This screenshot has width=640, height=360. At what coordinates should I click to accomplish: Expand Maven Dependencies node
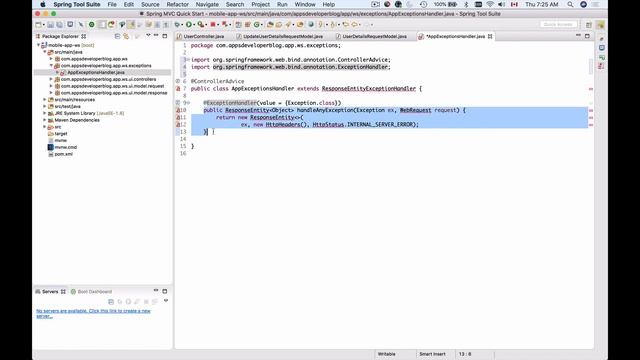pos(45,120)
